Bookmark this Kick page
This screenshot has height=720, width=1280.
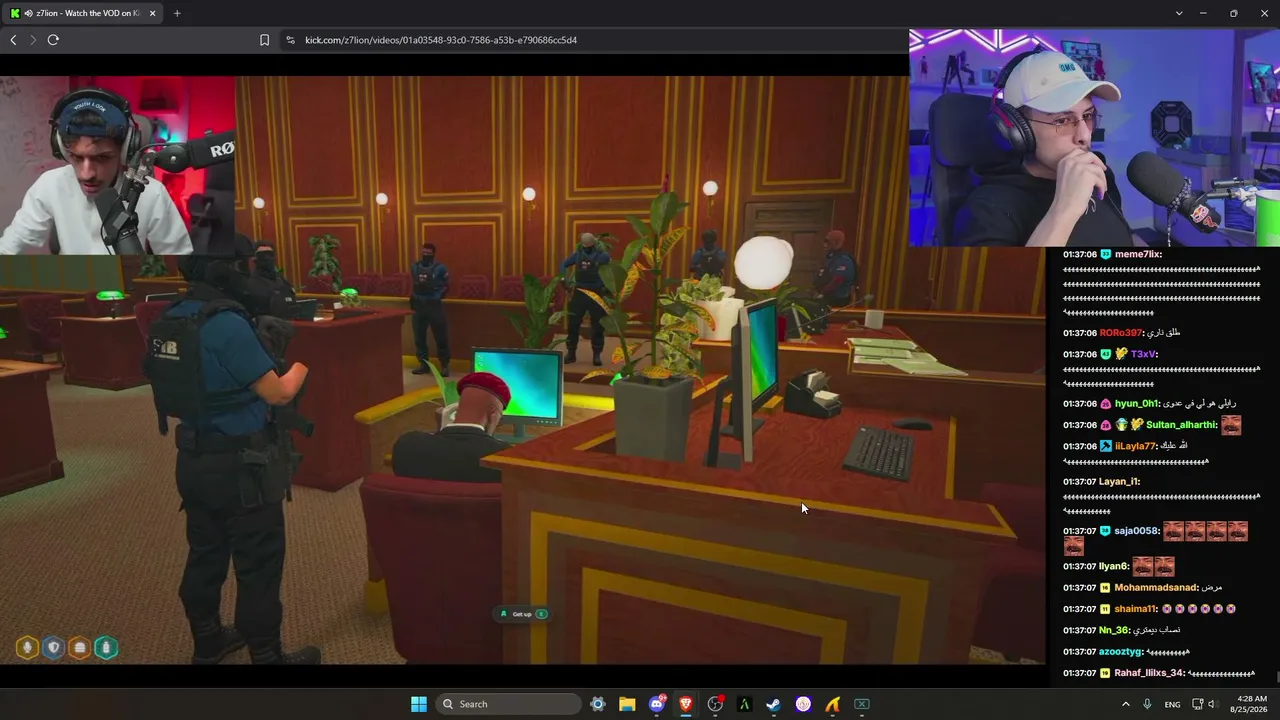pos(264,40)
